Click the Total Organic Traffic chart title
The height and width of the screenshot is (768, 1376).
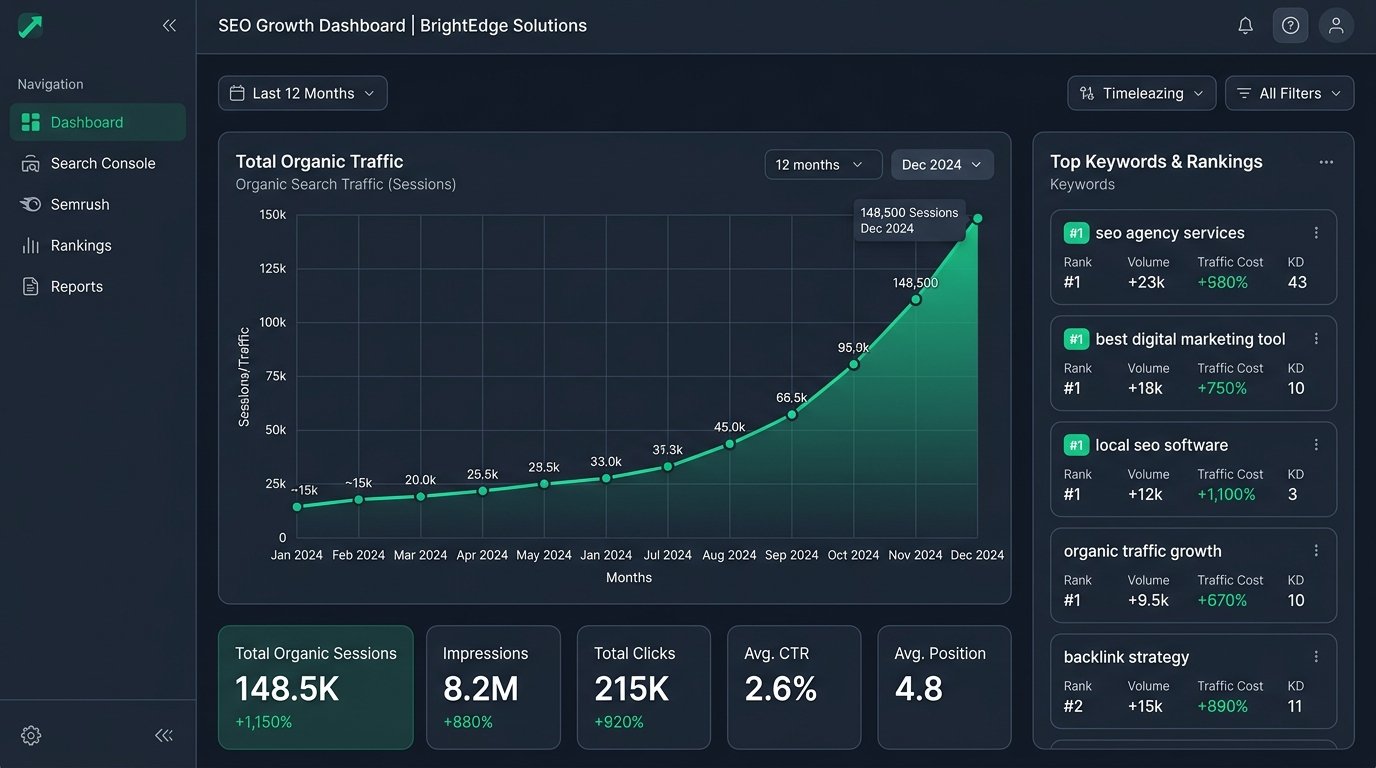(320, 161)
